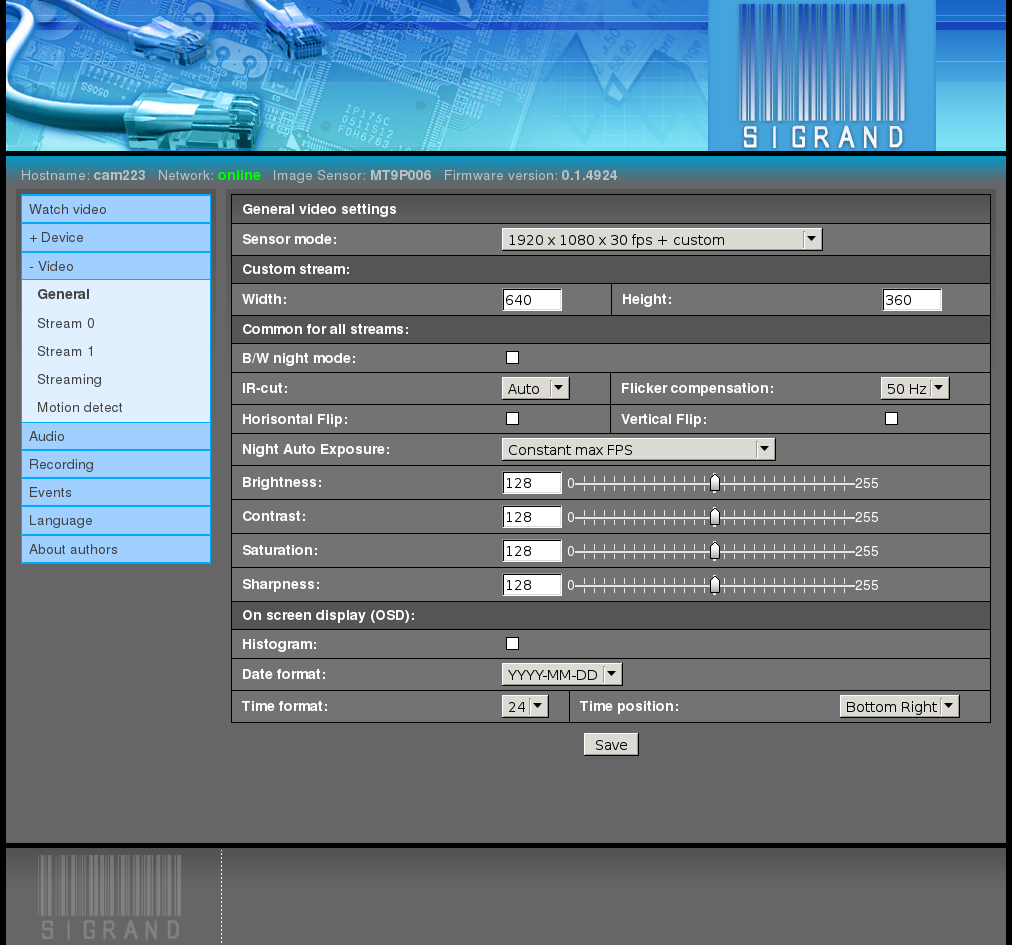The height and width of the screenshot is (945, 1012).
Task: Toggle the Horisontal Flip checkbox
Action: click(512, 419)
